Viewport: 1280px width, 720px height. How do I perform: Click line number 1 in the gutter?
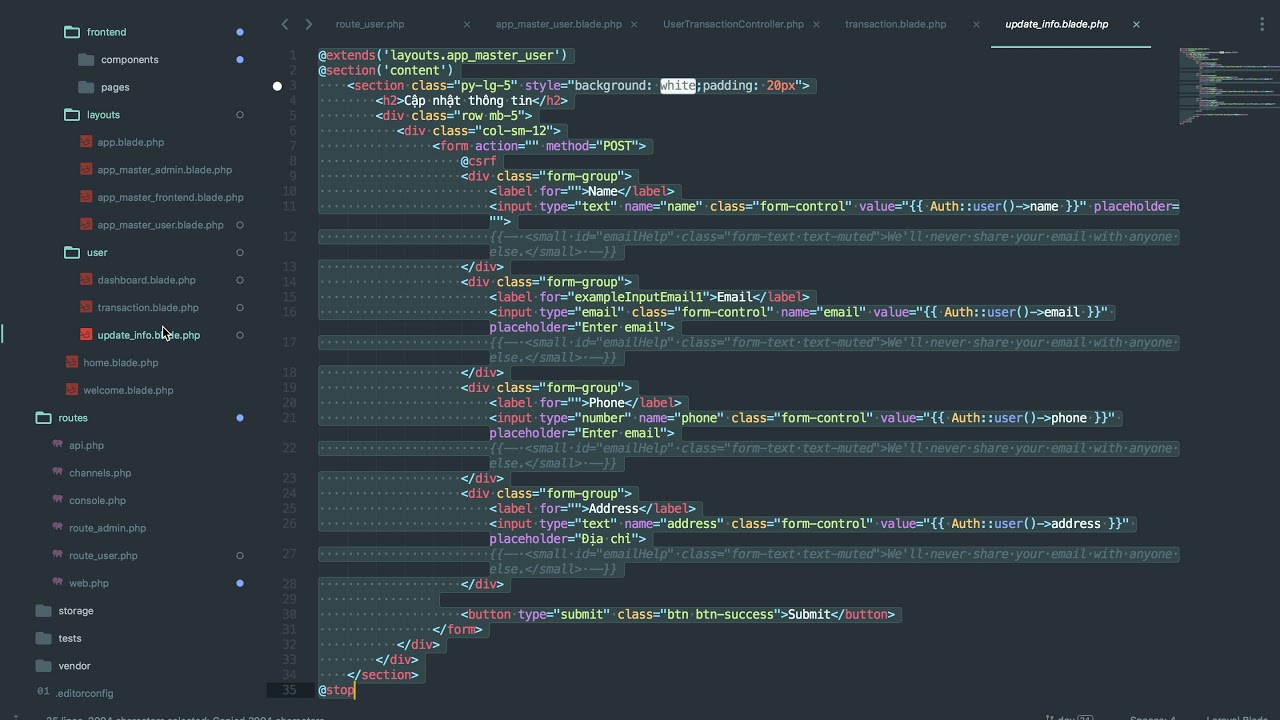(293, 55)
